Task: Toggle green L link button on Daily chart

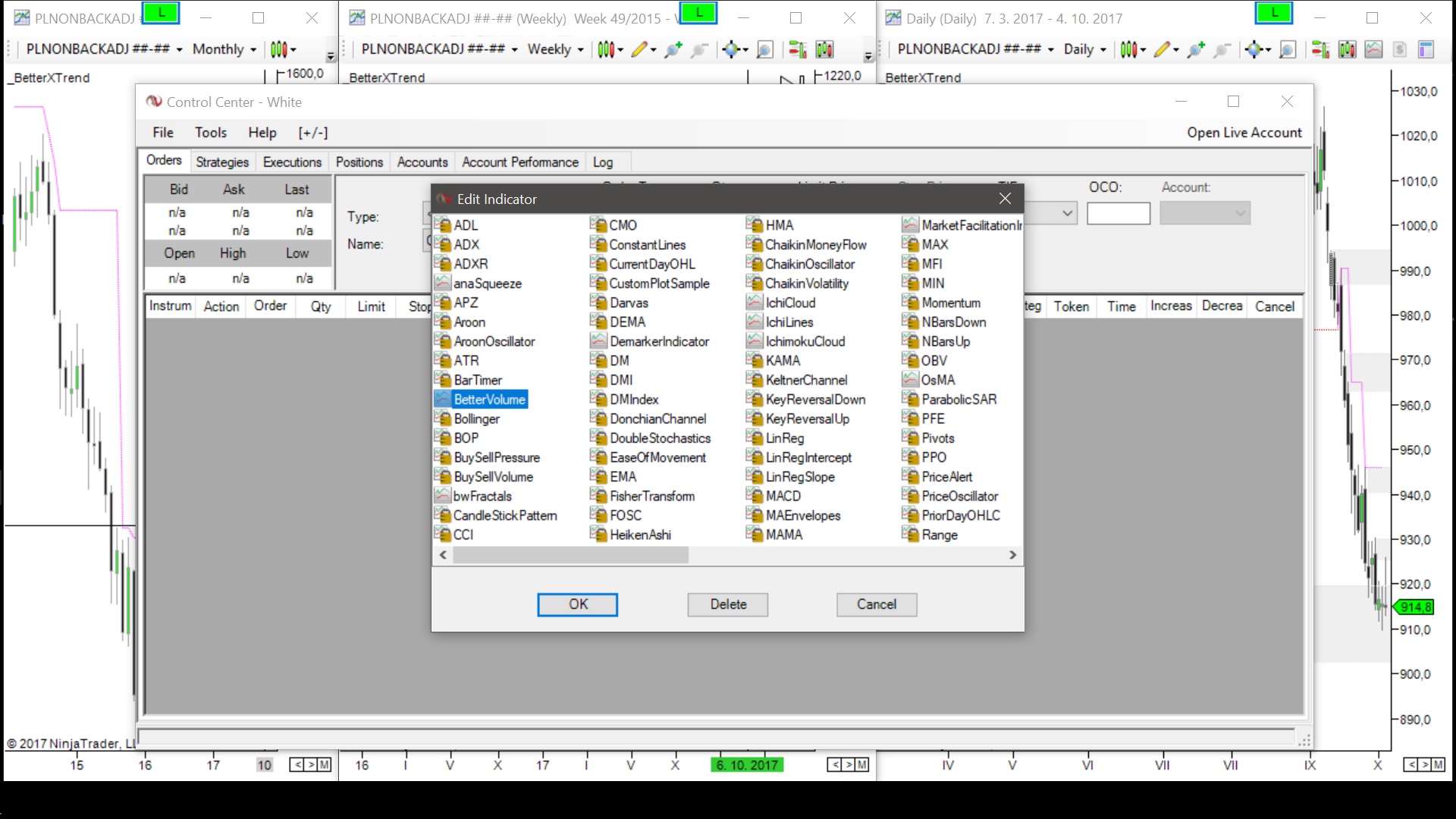Action: click(1274, 13)
